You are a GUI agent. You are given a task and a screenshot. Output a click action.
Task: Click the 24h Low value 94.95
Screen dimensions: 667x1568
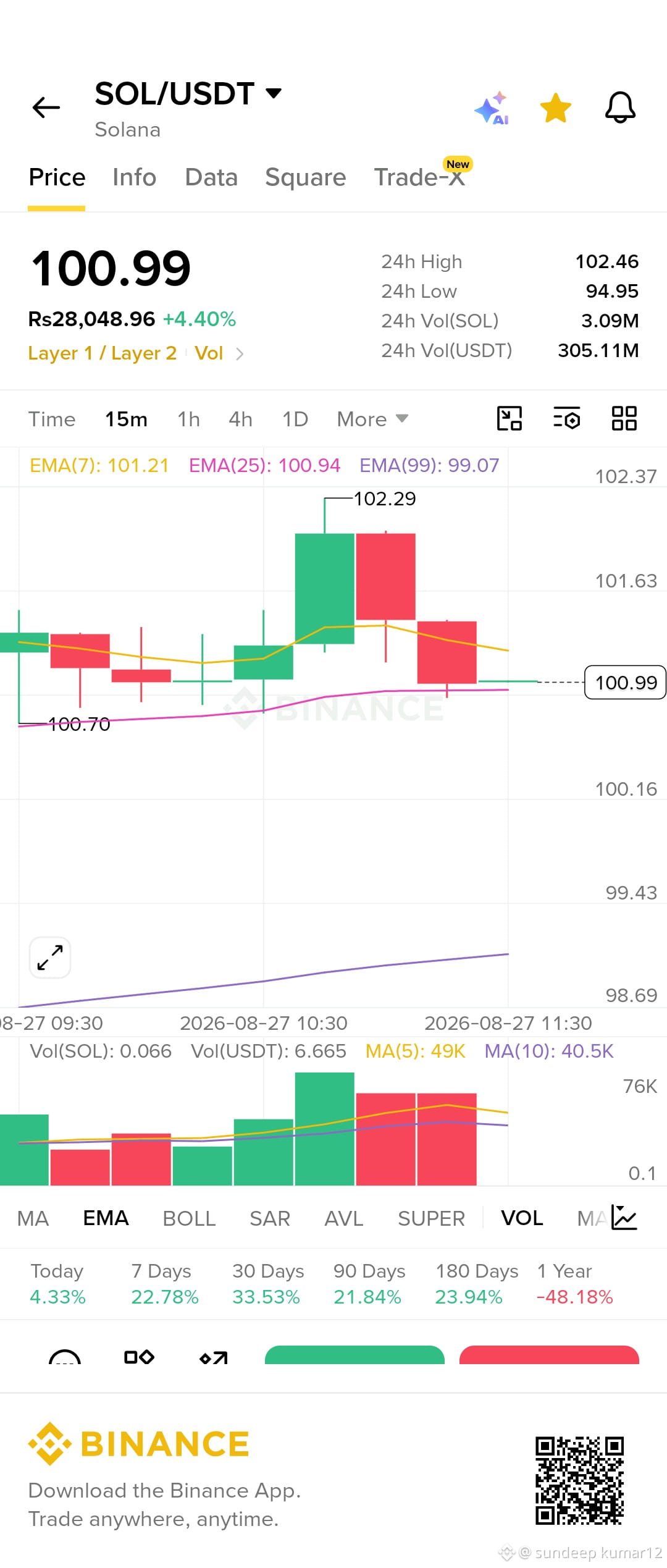coord(611,291)
